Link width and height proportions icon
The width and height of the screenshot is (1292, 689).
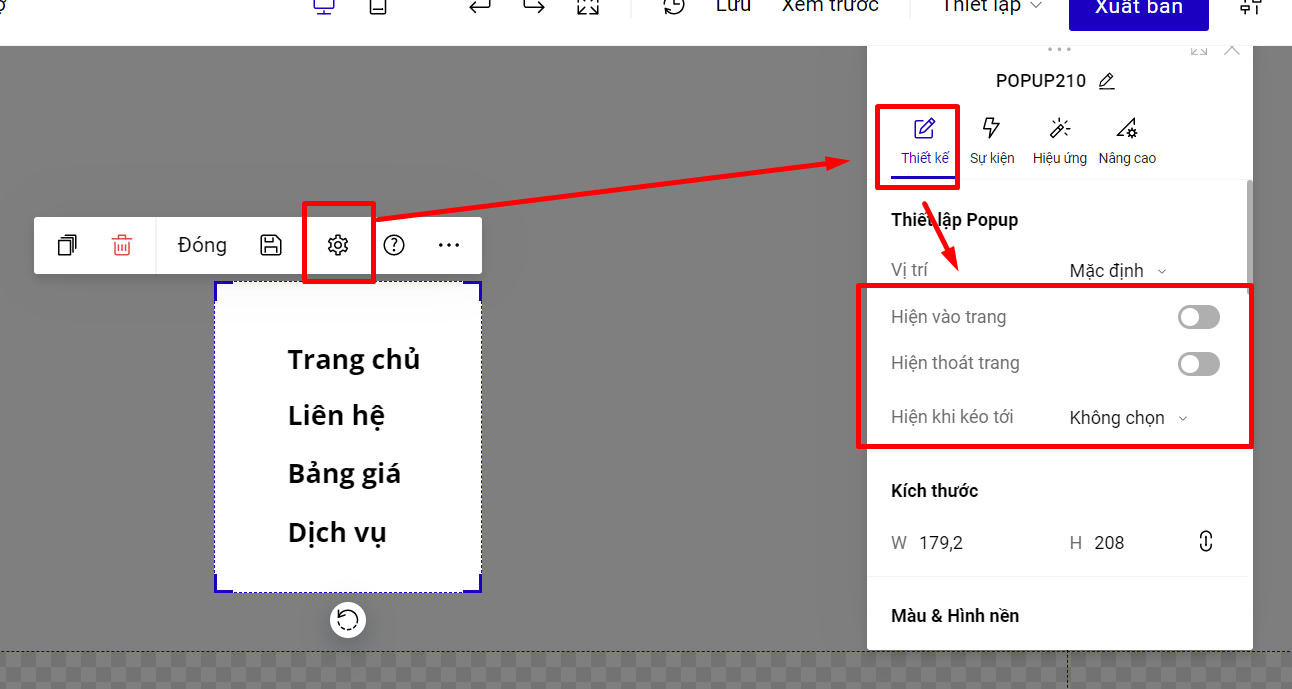[1205, 542]
